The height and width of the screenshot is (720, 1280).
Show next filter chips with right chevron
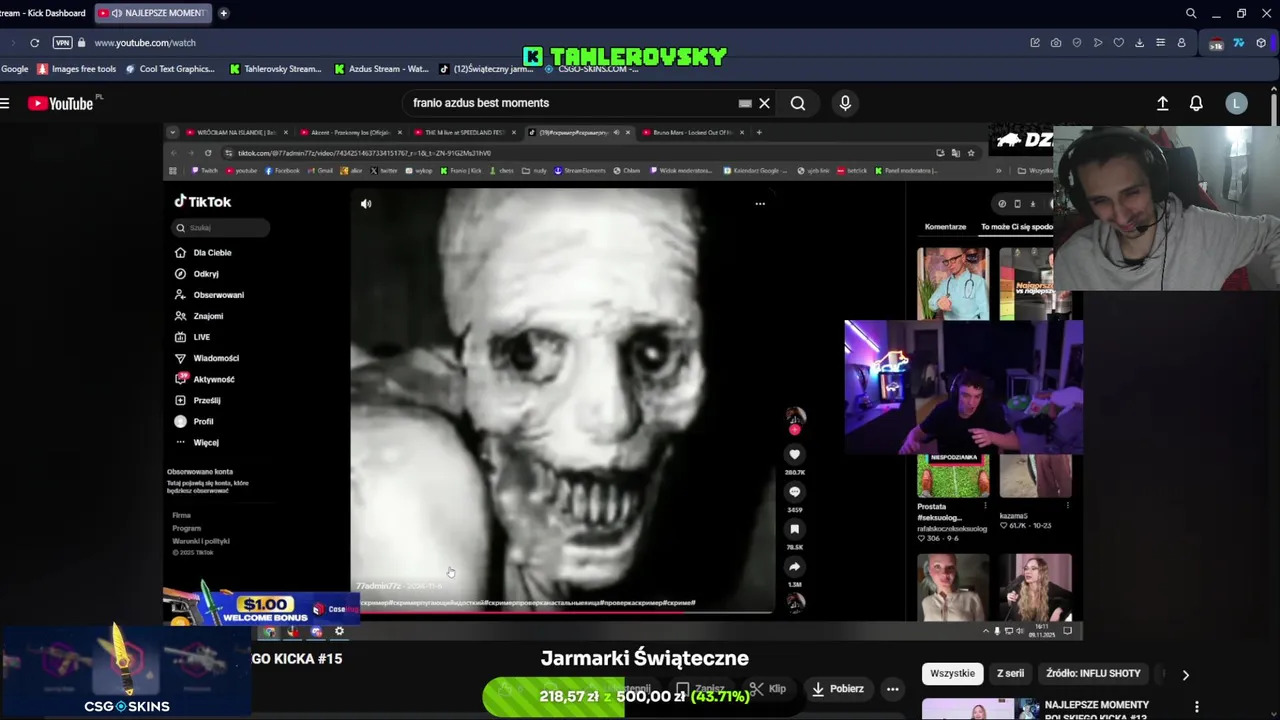point(1185,674)
